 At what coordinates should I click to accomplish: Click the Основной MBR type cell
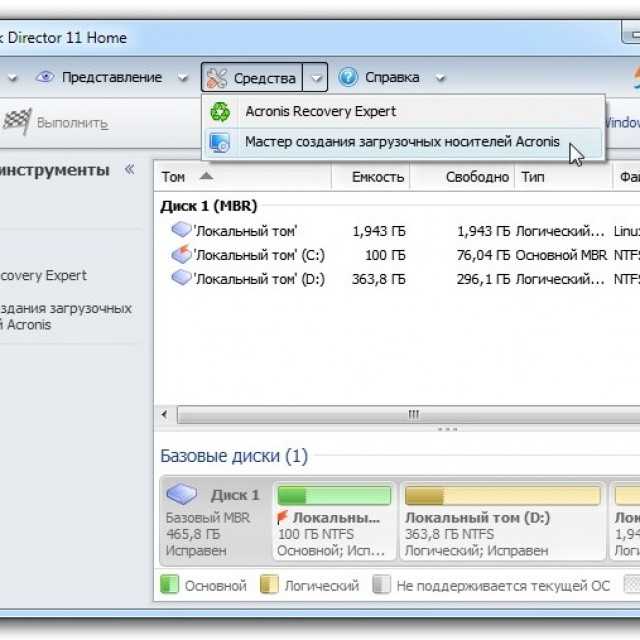pyautogui.click(x=561, y=256)
